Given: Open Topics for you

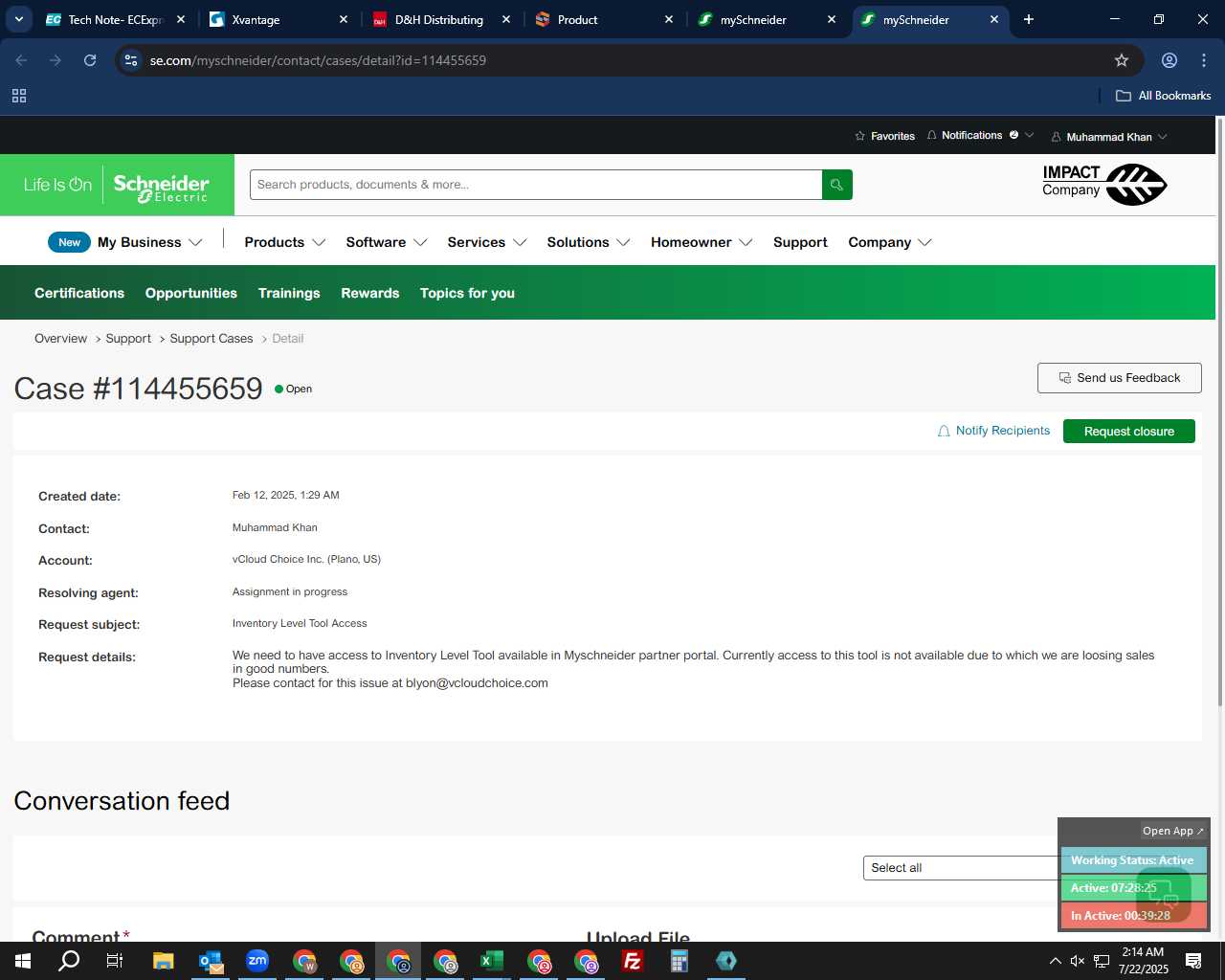Looking at the screenshot, I should (467, 293).
